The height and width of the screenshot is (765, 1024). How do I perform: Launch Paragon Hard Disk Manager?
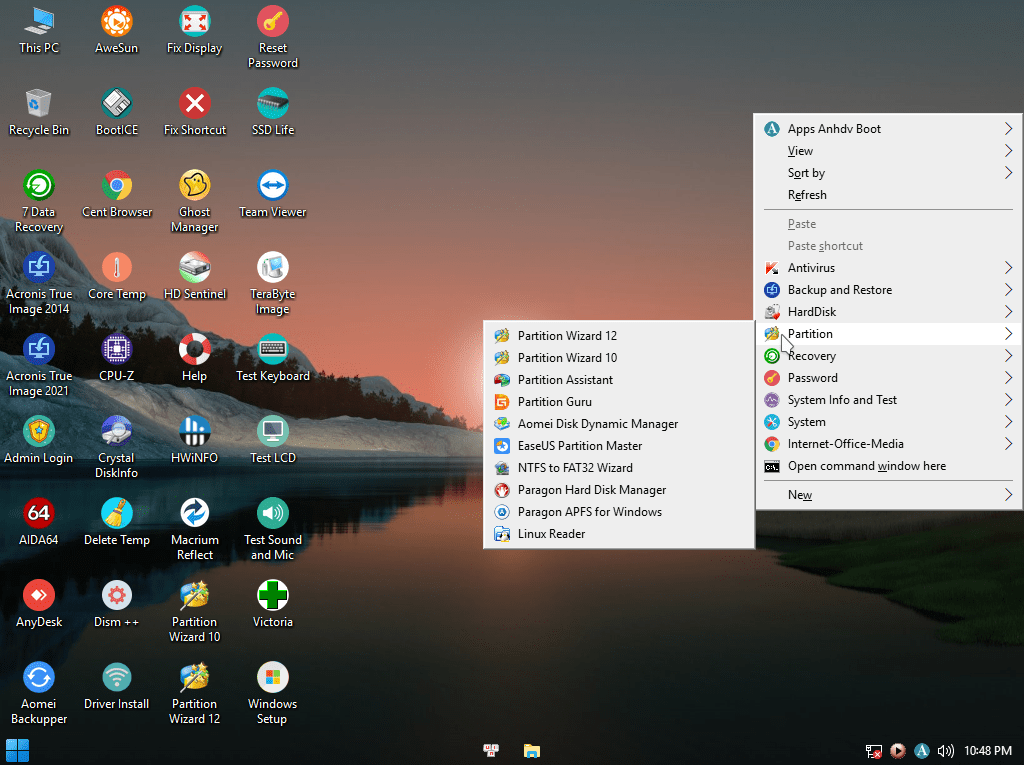[619, 490]
